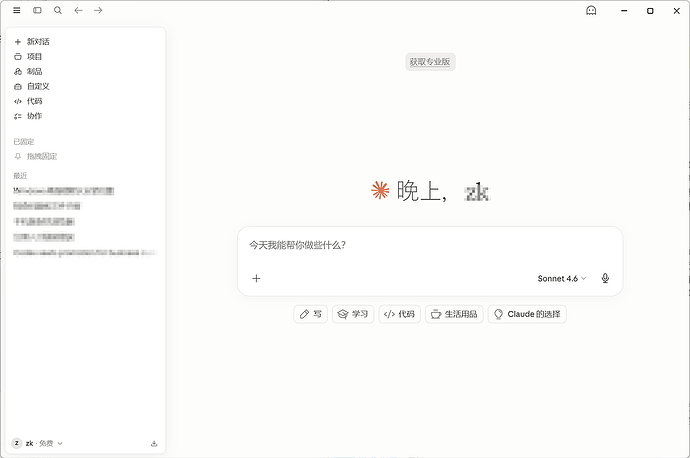
Task: Open the first recent conversation
Action: [63, 191]
